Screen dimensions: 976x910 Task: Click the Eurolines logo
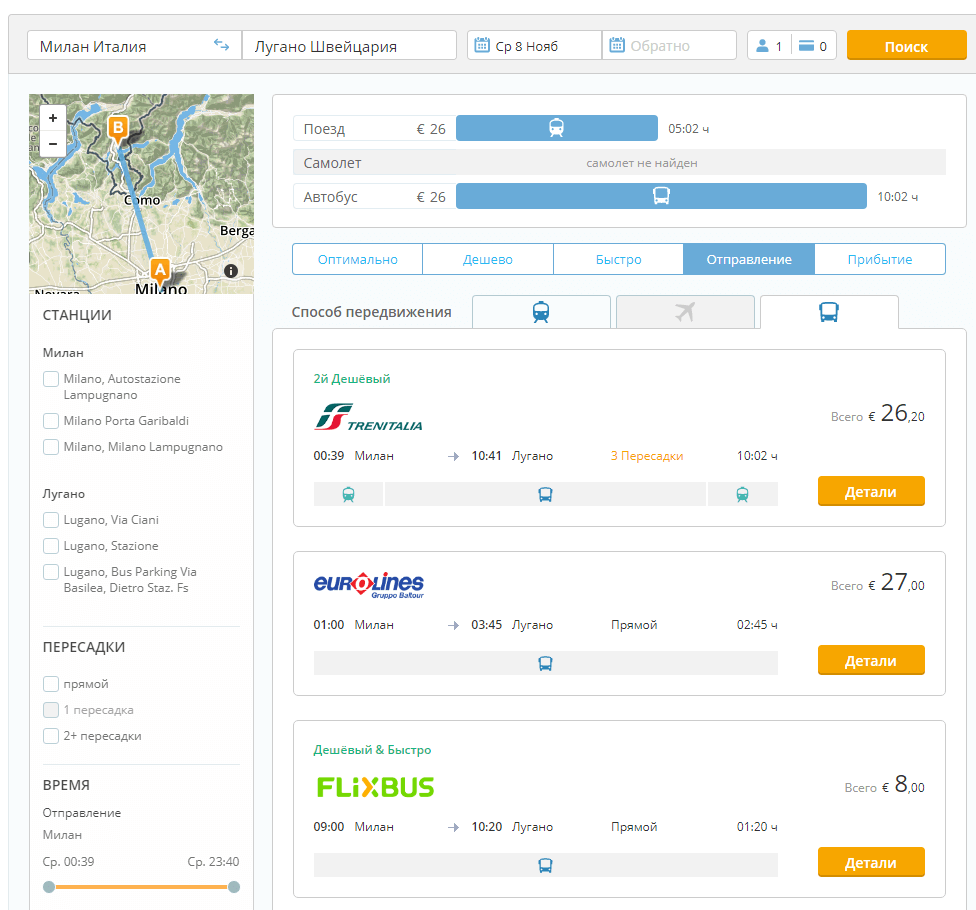pyautogui.click(x=368, y=585)
